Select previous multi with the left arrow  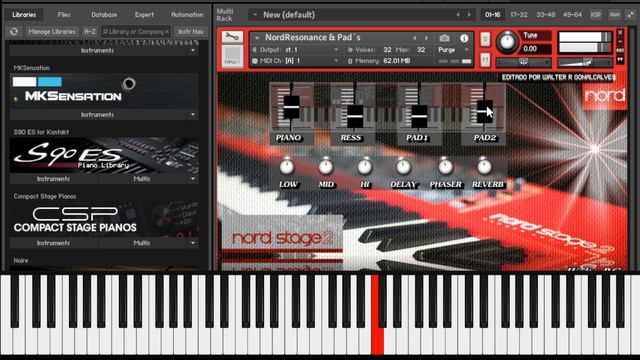(x=458, y=15)
